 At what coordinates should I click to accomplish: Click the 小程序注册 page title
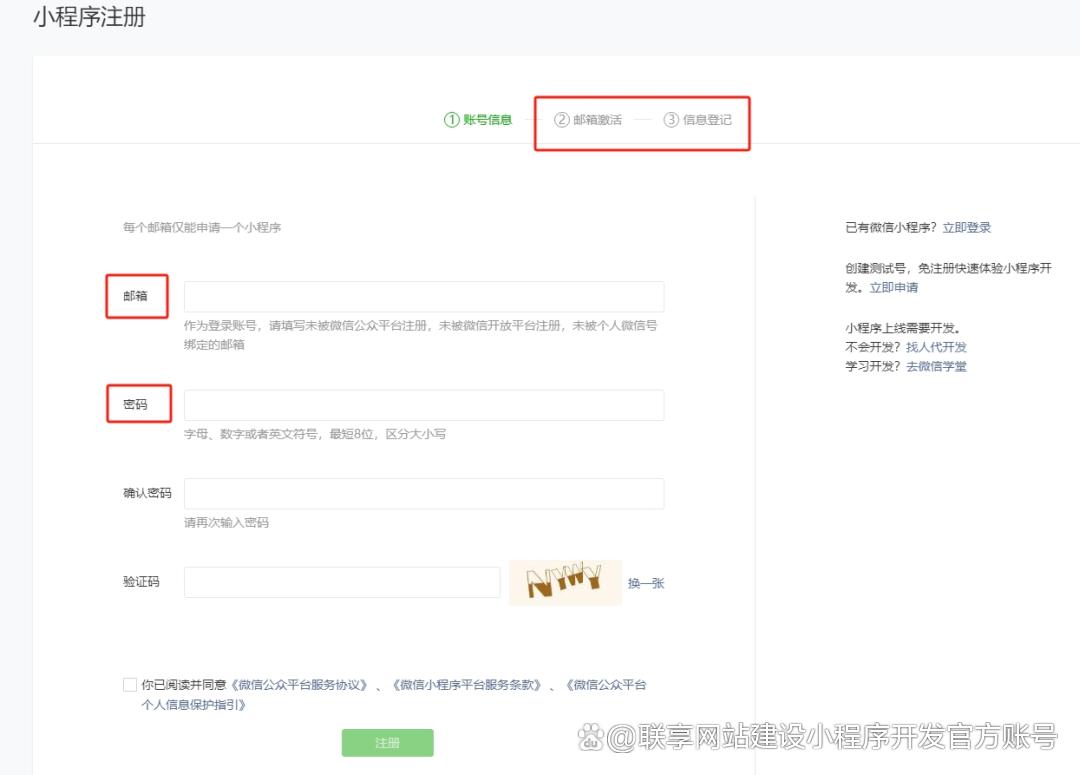(x=89, y=18)
